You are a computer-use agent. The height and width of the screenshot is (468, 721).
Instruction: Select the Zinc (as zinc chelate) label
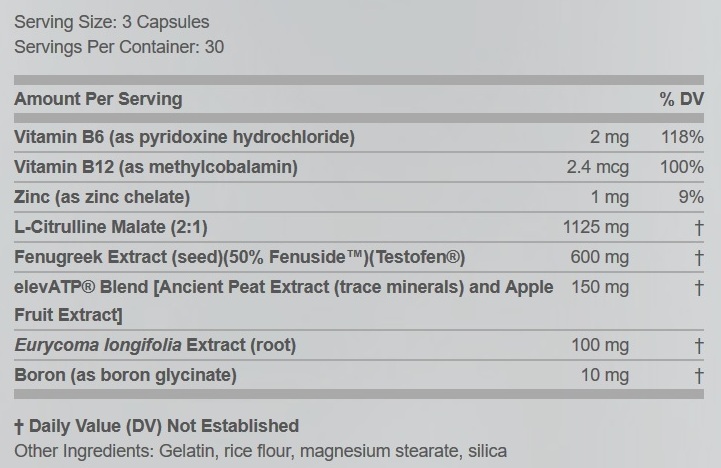coord(102,197)
